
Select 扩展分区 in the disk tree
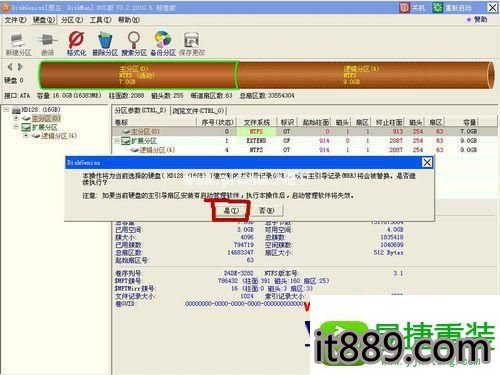[x=45, y=127]
